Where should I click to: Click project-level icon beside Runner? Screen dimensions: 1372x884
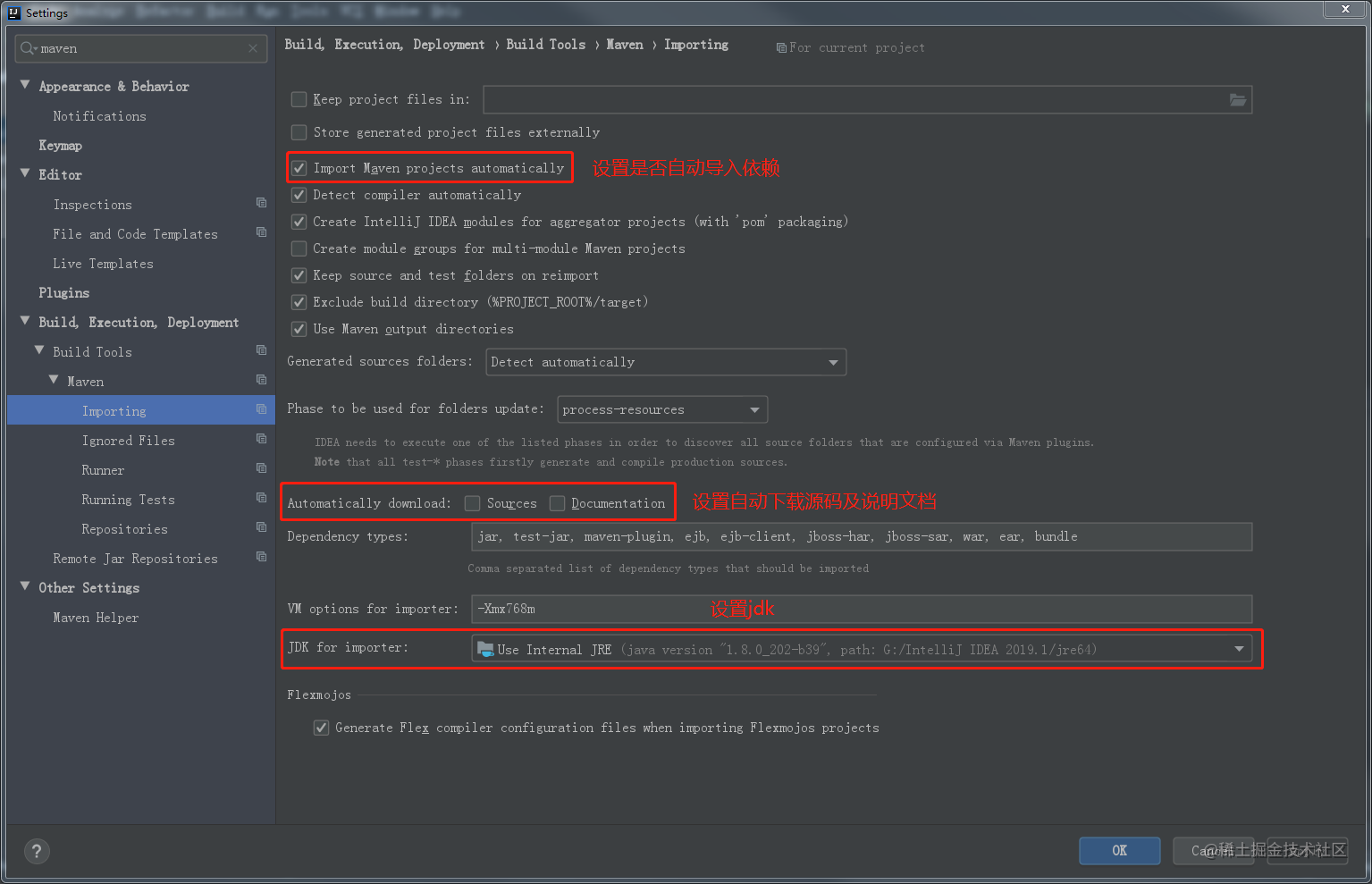[x=261, y=468]
